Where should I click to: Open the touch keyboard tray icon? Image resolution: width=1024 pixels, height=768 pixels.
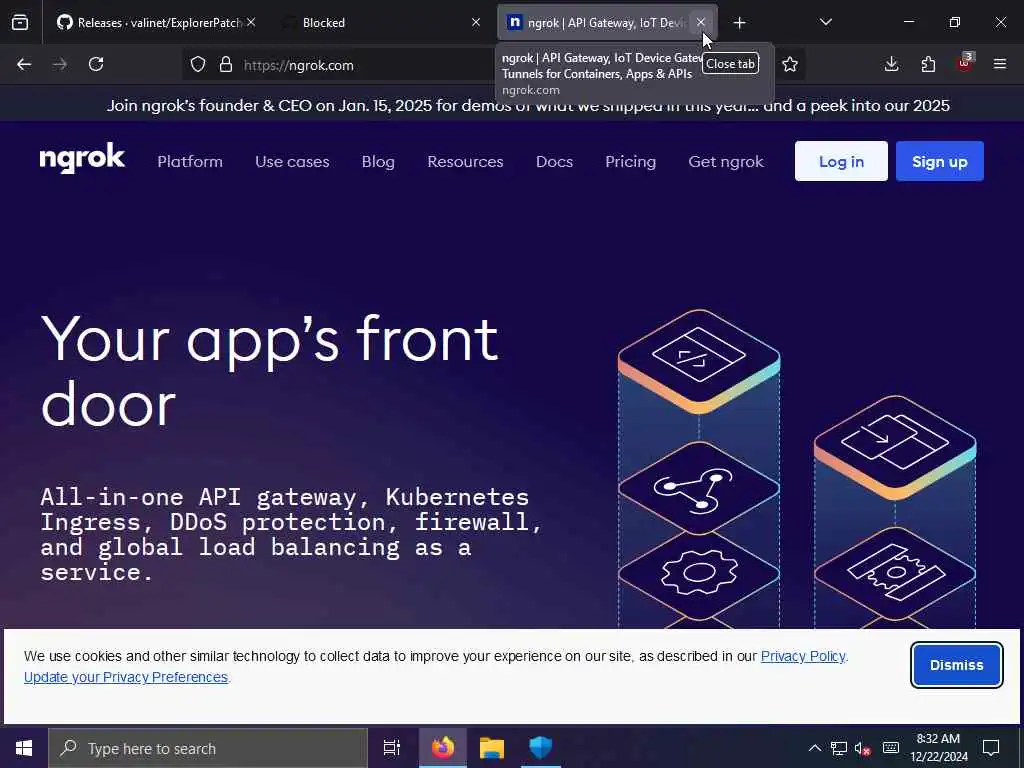pyautogui.click(x=891, y=748)
